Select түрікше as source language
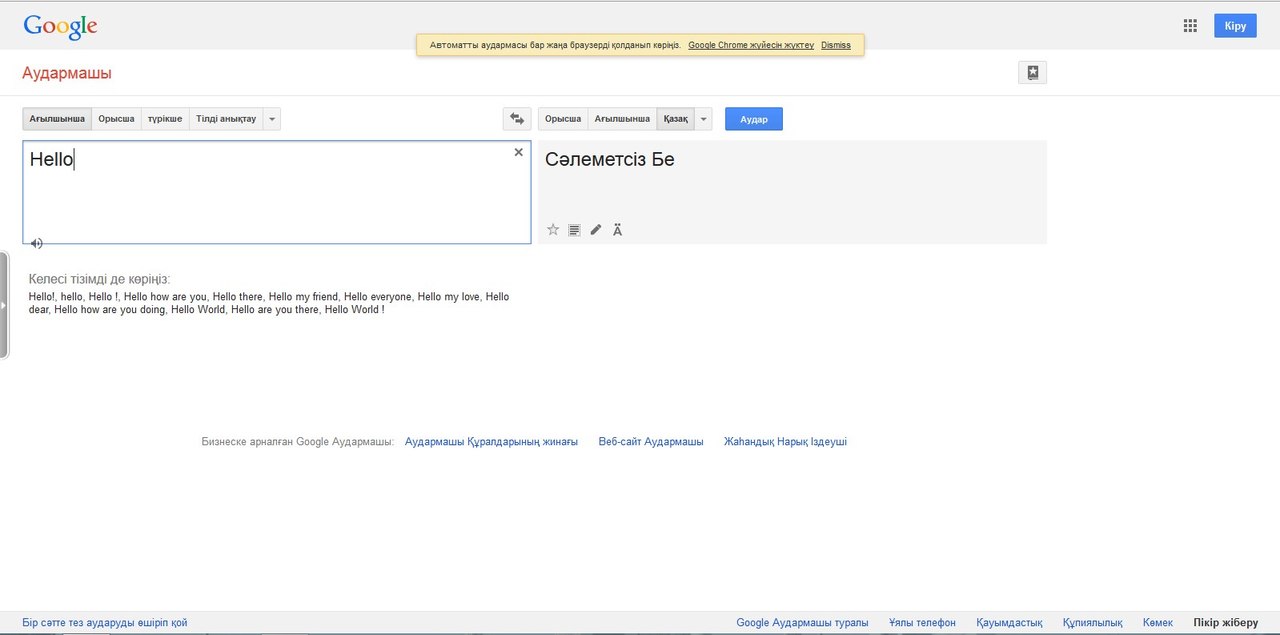Screen dimensions: 1280x635 [x=165, y=119]
